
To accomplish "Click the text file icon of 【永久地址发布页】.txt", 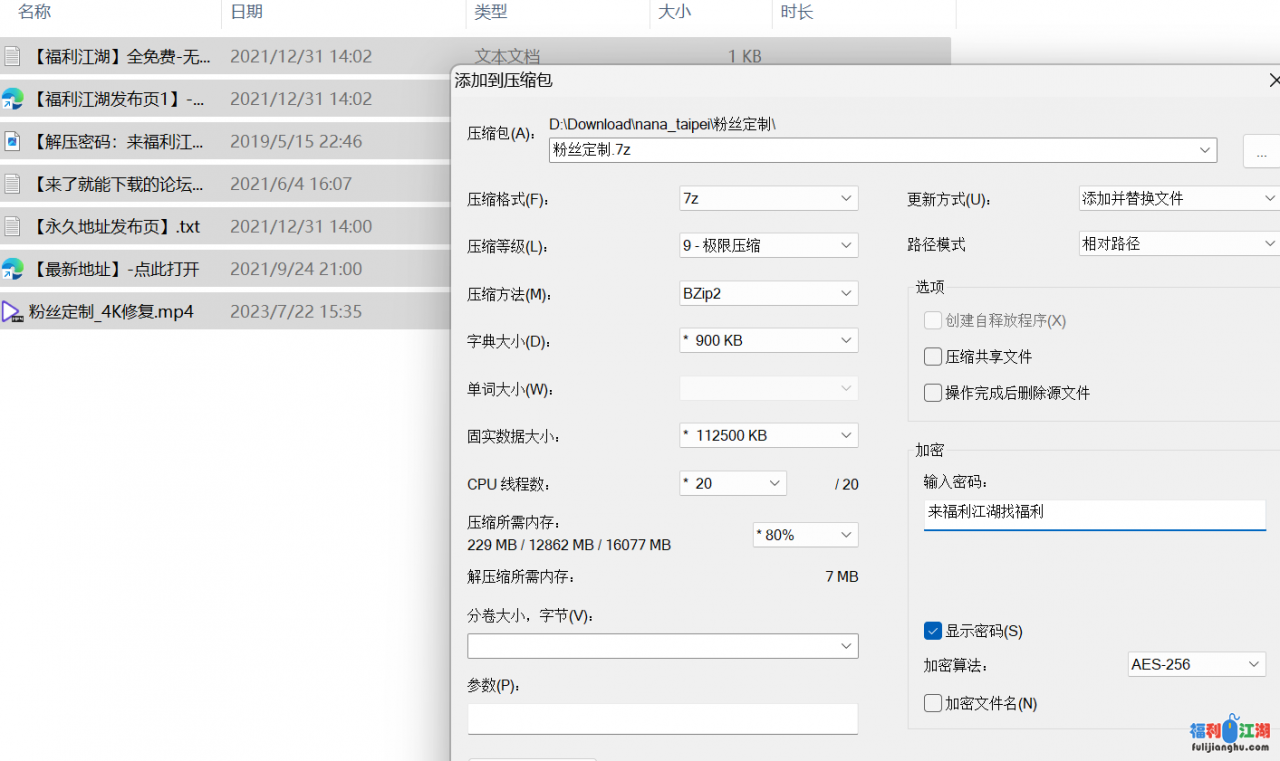I will (x=12, y=226).
